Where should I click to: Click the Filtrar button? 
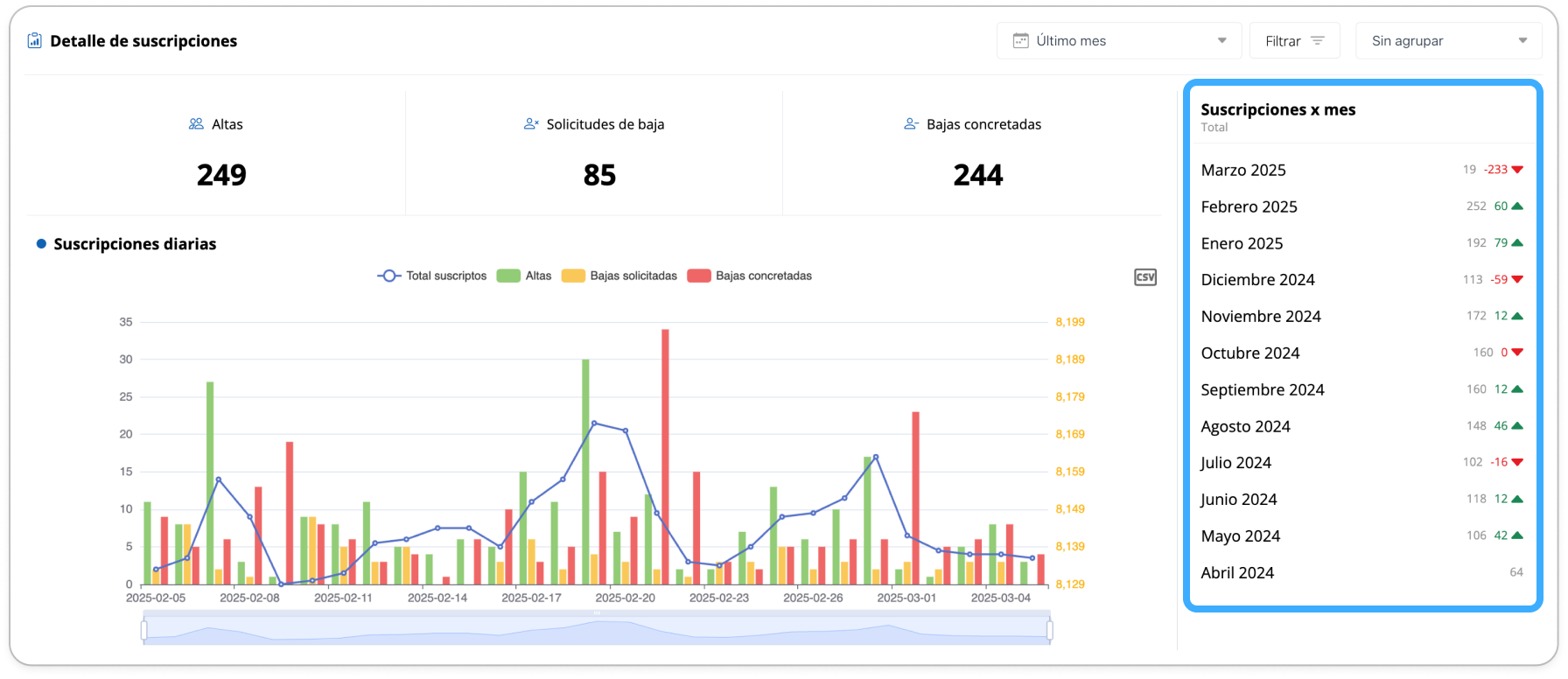(1295, 41)
